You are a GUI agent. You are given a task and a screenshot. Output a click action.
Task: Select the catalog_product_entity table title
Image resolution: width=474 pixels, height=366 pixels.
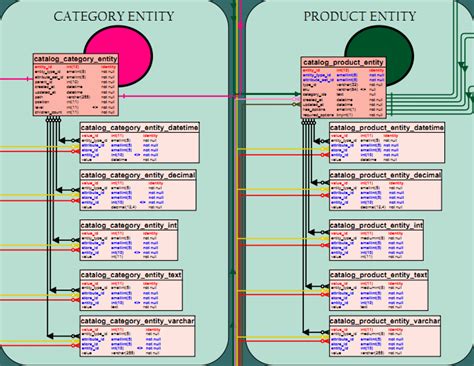point(344,62)
